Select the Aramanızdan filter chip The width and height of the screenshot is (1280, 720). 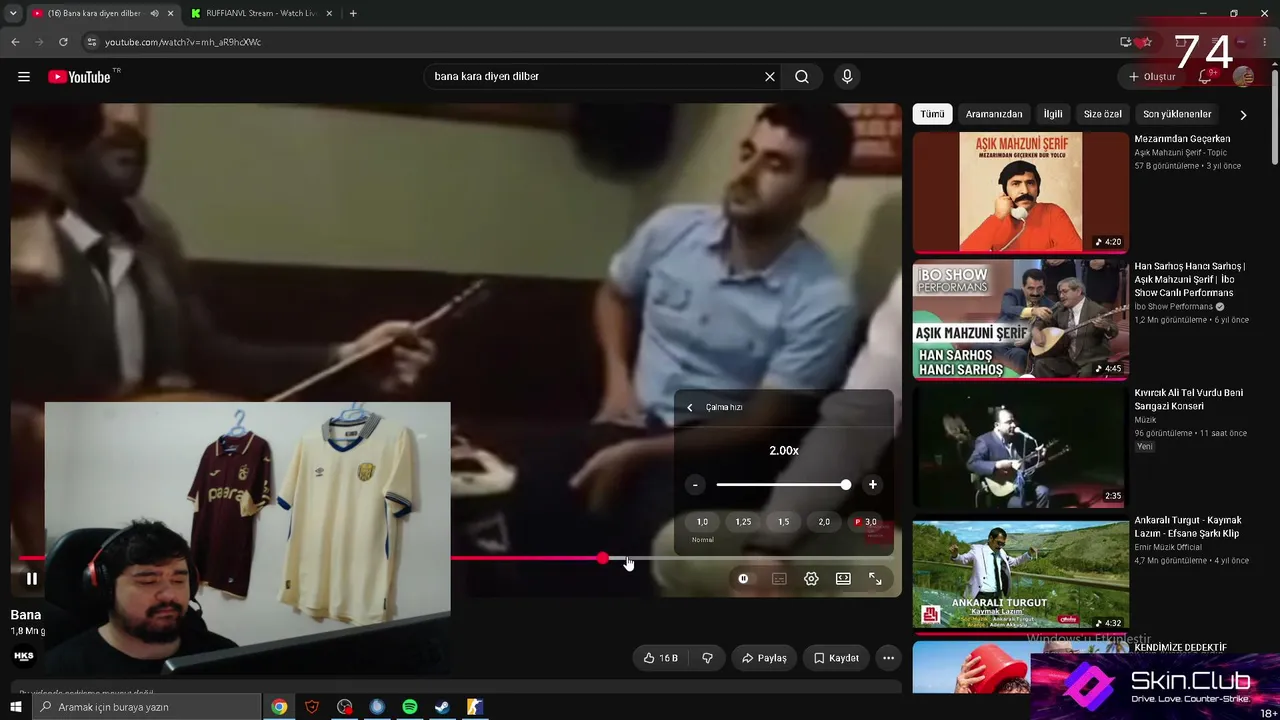[x=994, y=114]
